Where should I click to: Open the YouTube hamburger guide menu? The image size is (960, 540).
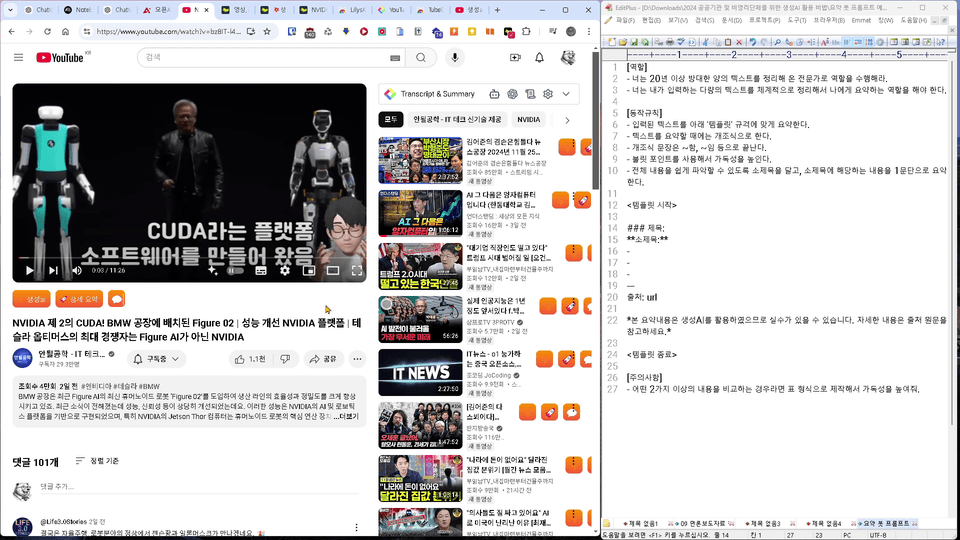point(18,58)
